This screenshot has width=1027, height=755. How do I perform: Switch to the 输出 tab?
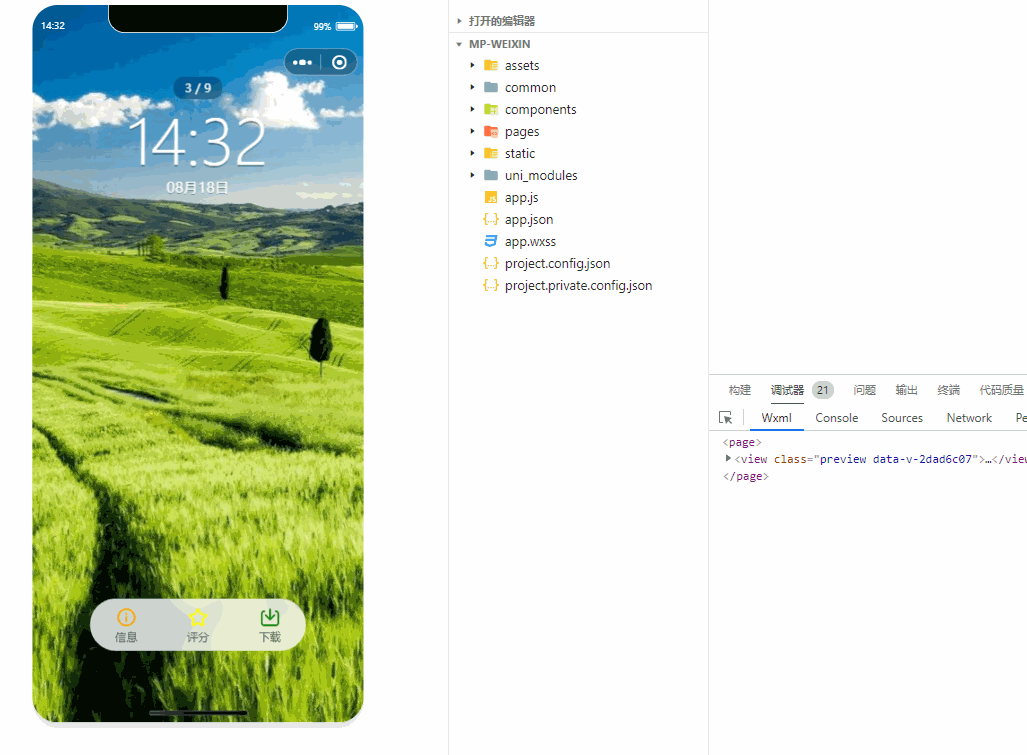click(906, 390)
